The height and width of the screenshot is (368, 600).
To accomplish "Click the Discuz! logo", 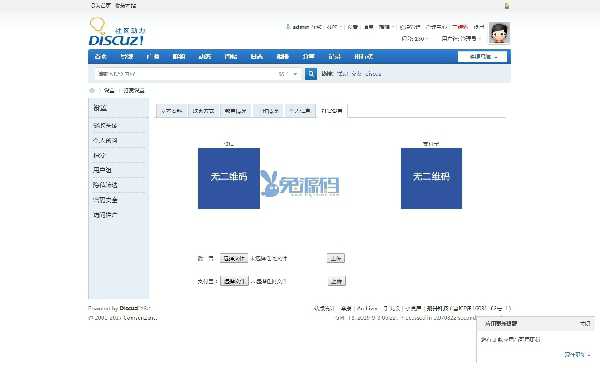I will click(x=117, y=32).
